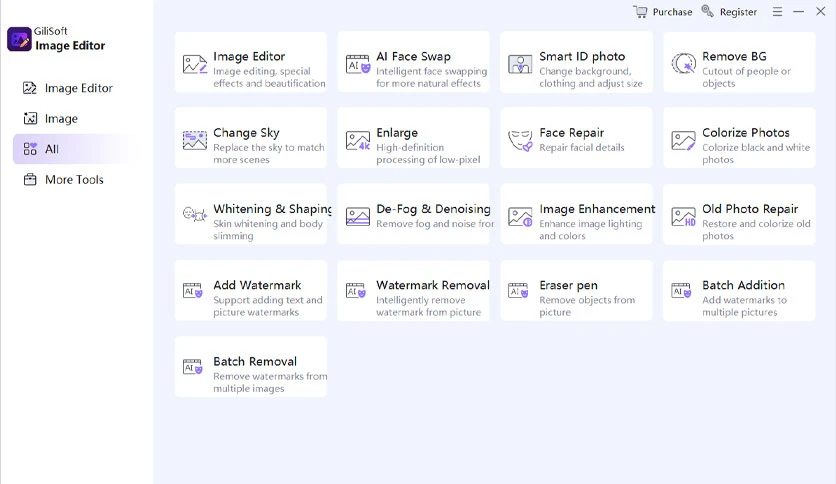Open the Add Watermark title
This screenshot has height=484, width=836.
pyautogui.click(x=257, y=285)
